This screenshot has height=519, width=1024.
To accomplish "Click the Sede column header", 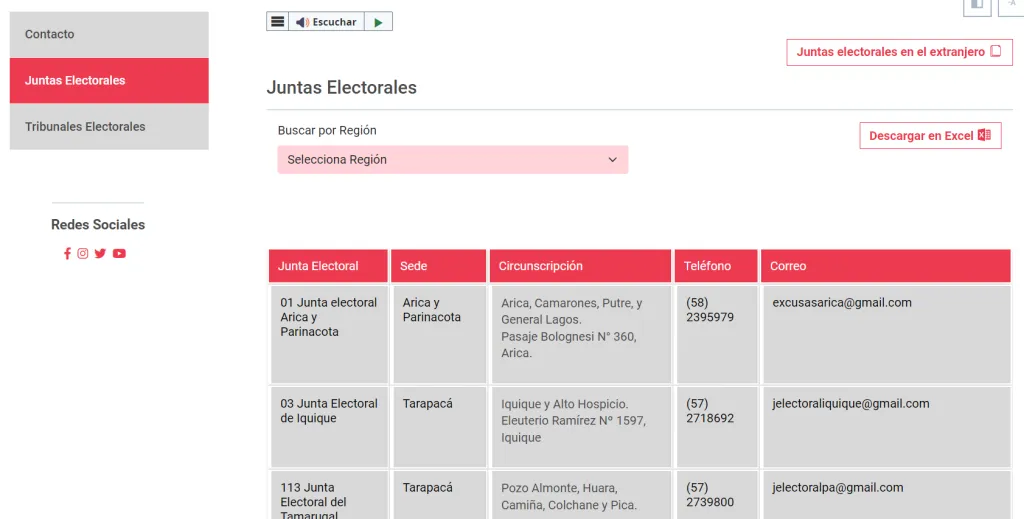I will tap(438, 266).
